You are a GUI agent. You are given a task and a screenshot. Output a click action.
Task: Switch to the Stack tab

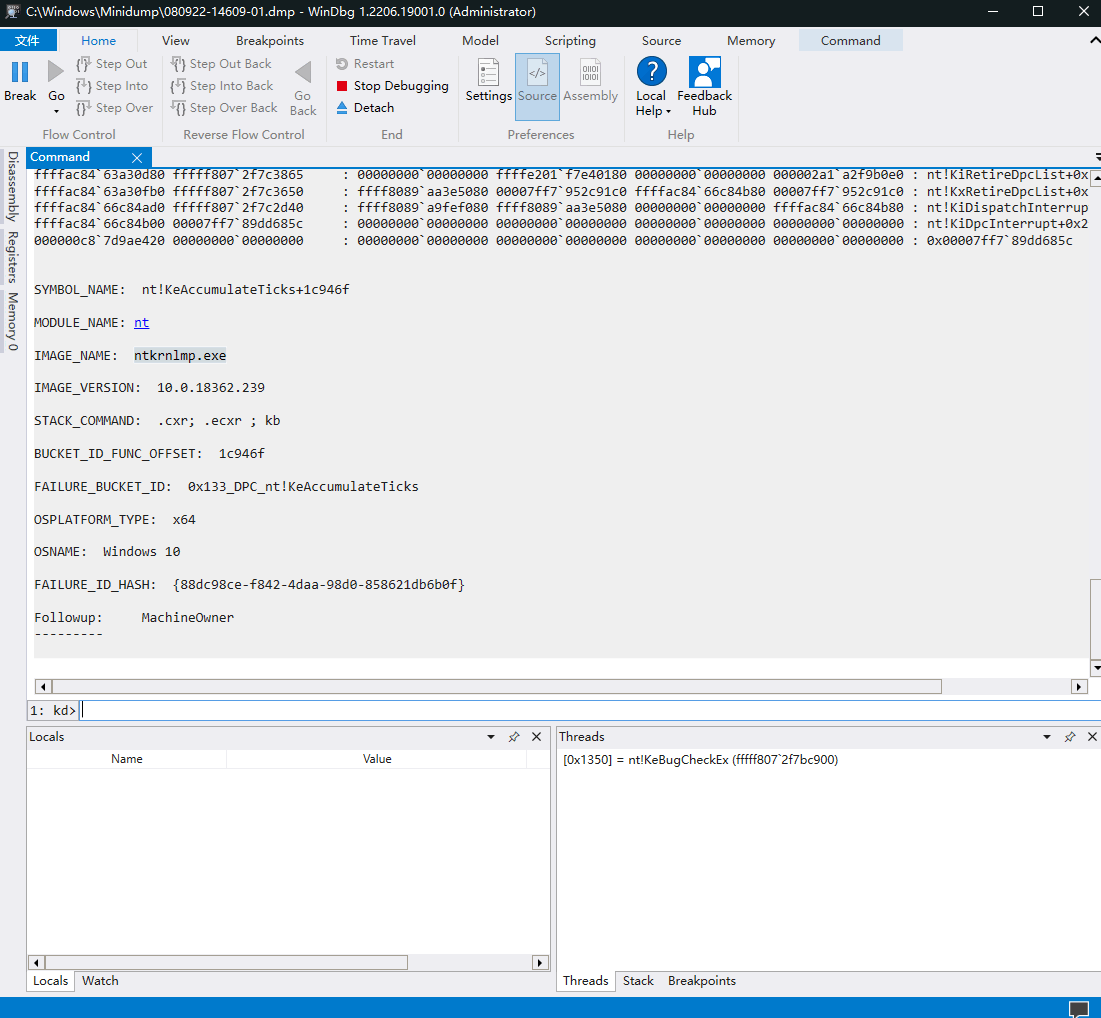[x=638, y=981]
